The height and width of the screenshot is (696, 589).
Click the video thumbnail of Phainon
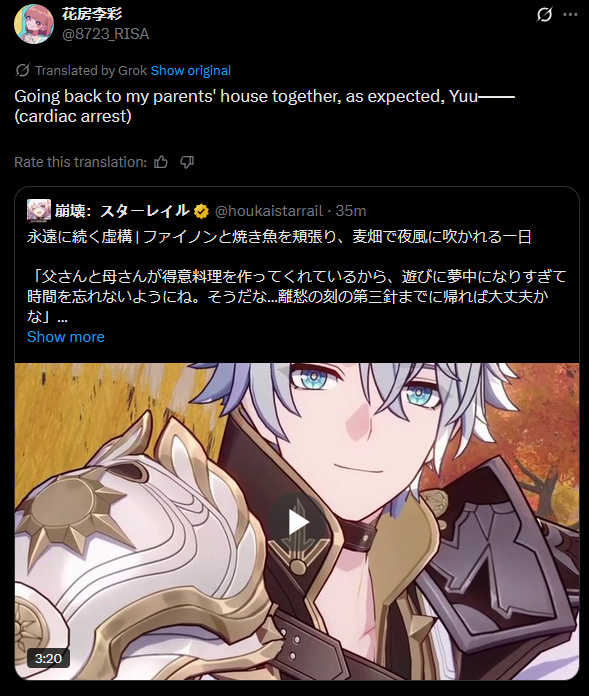(x=297, y=521)
